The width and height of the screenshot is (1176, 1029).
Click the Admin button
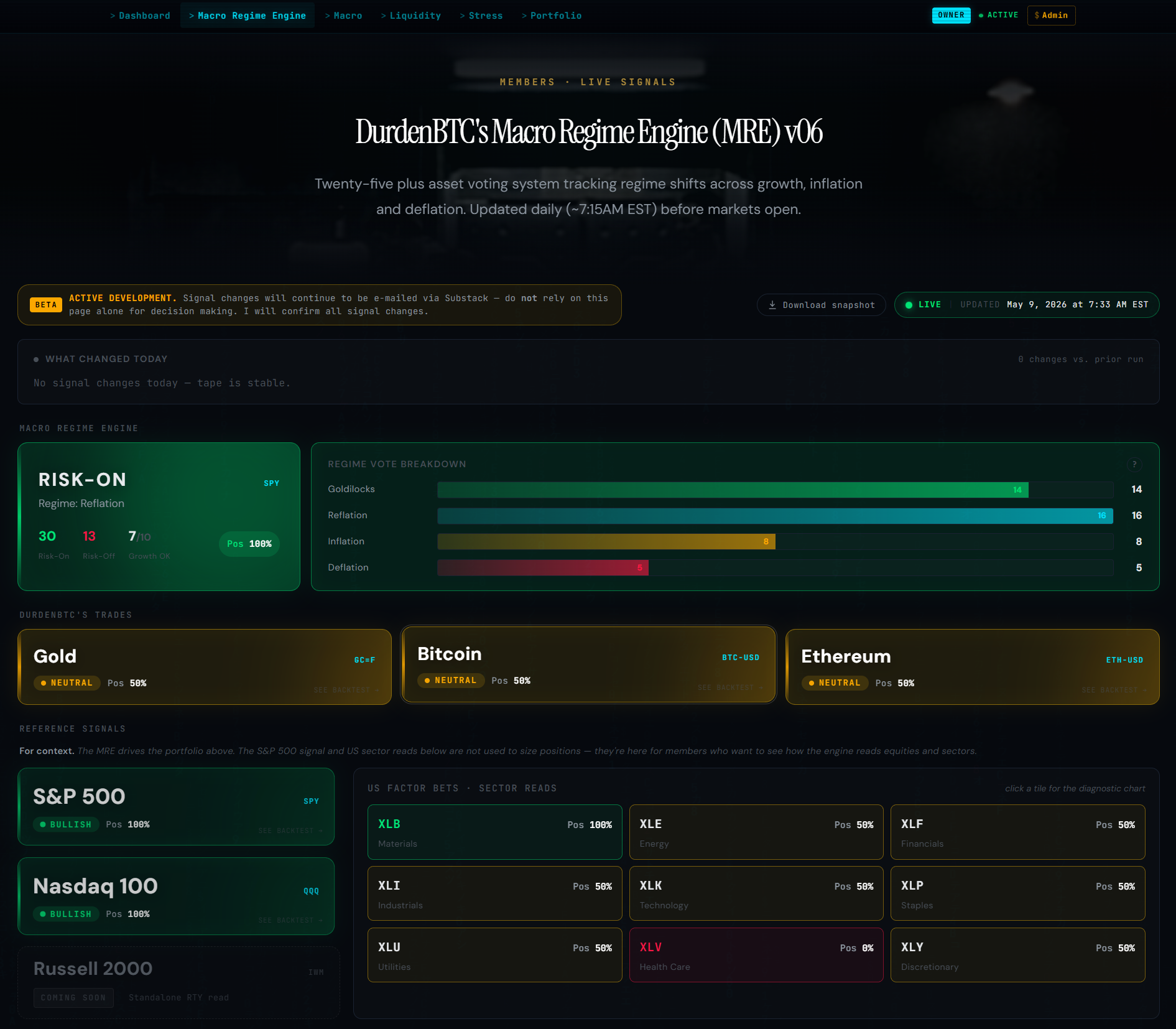coord(1051,16)
